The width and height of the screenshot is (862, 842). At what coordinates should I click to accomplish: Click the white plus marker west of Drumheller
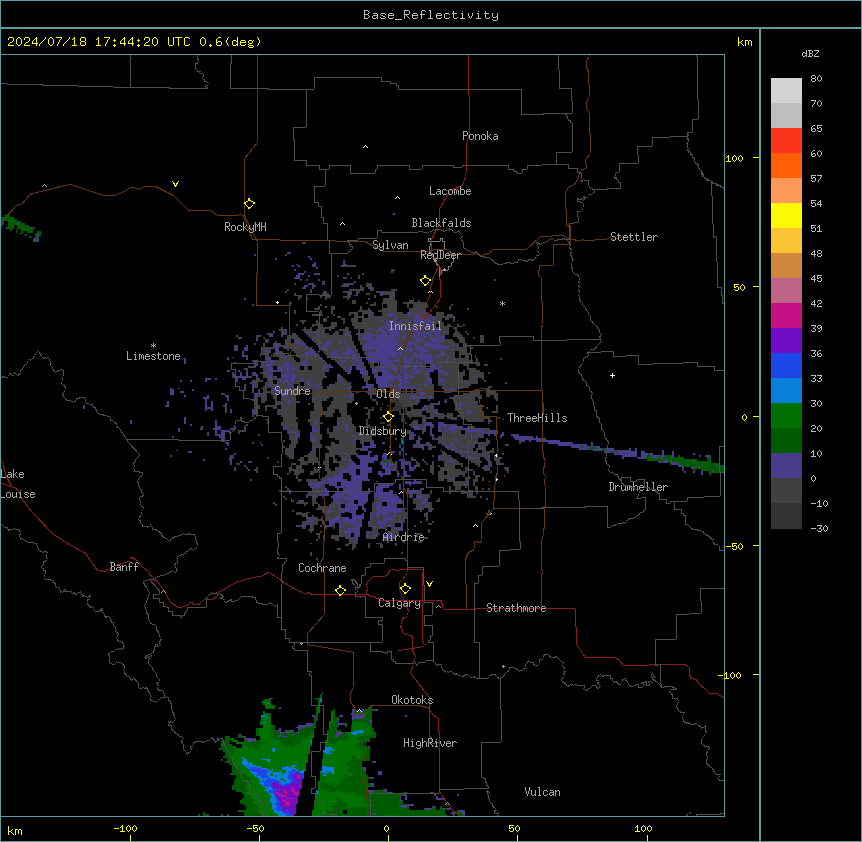[612, 375]
